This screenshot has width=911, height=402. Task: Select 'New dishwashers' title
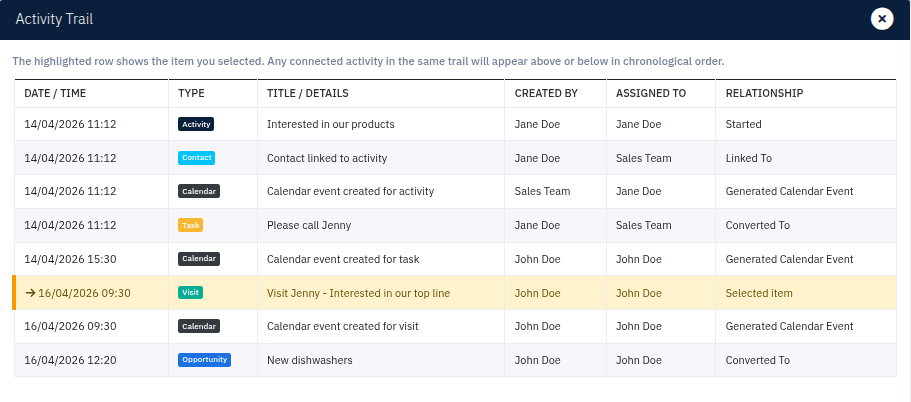click(310, 360)
